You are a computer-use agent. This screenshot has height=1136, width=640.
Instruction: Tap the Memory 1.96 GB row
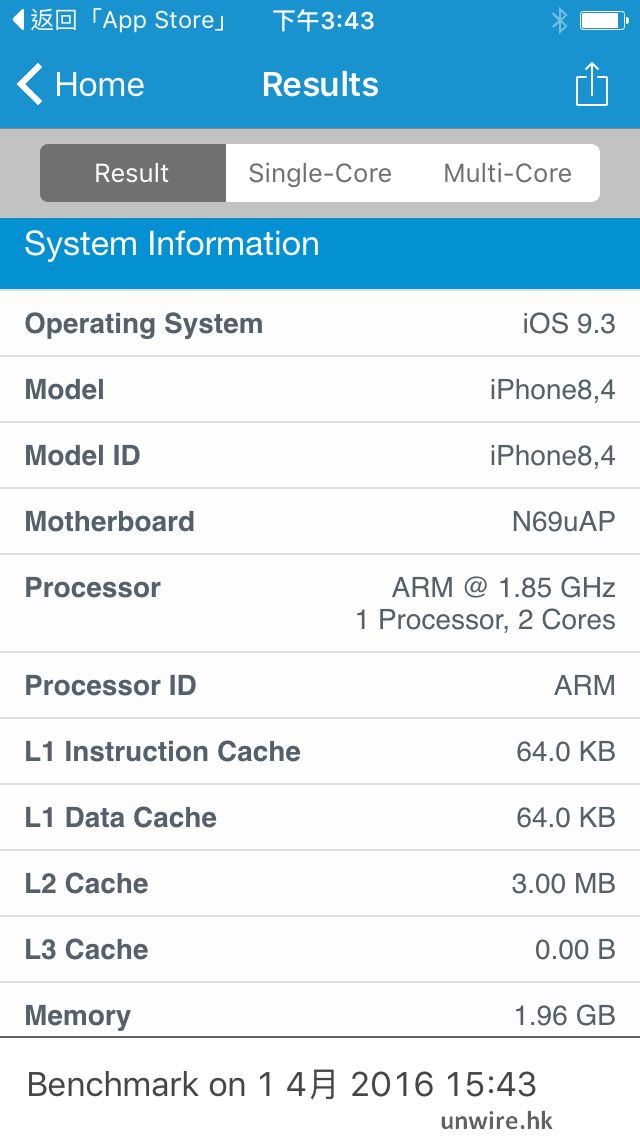tap(320, 1014)
